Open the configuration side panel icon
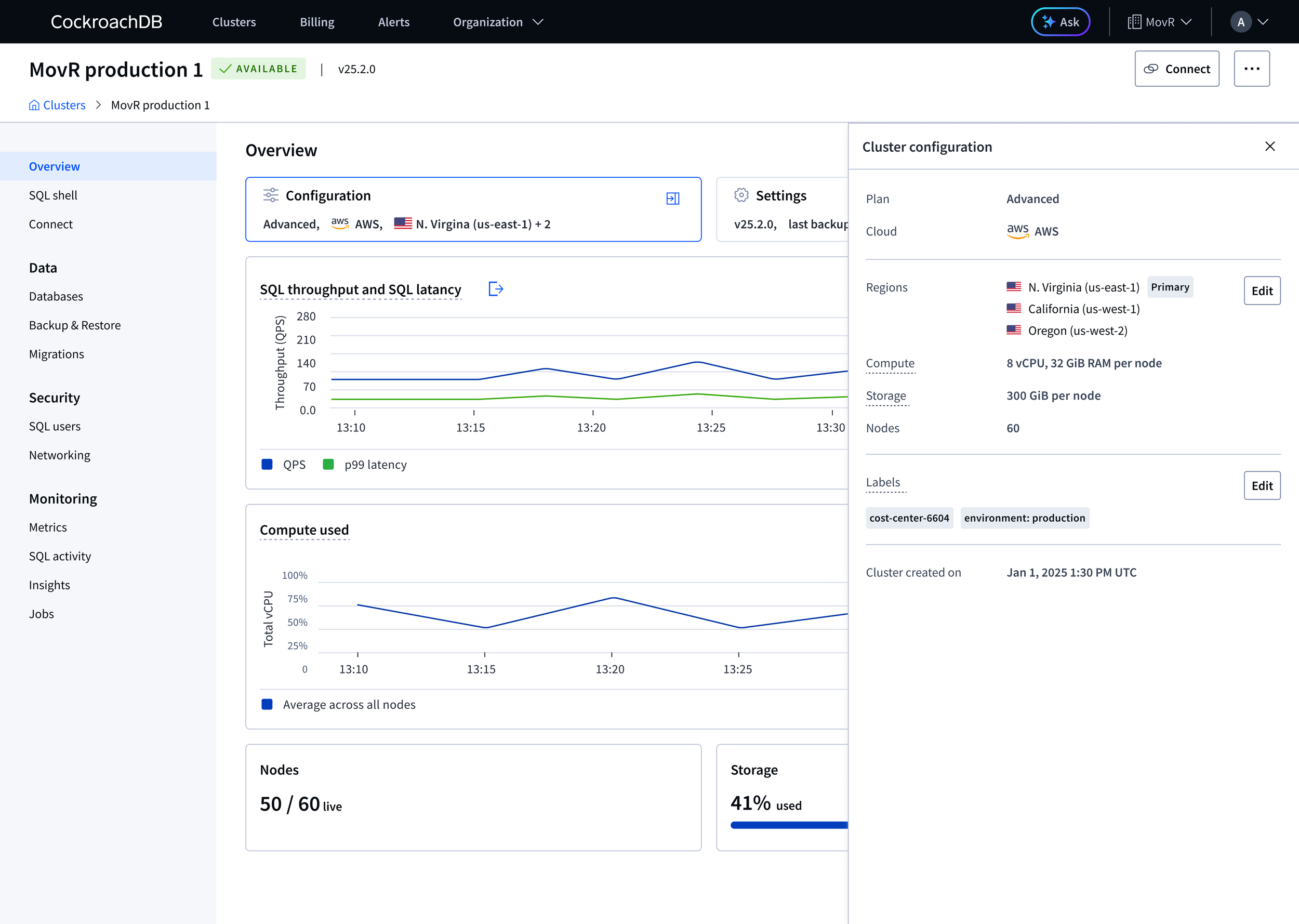The image size is (1299, 924). pos(673,198)
